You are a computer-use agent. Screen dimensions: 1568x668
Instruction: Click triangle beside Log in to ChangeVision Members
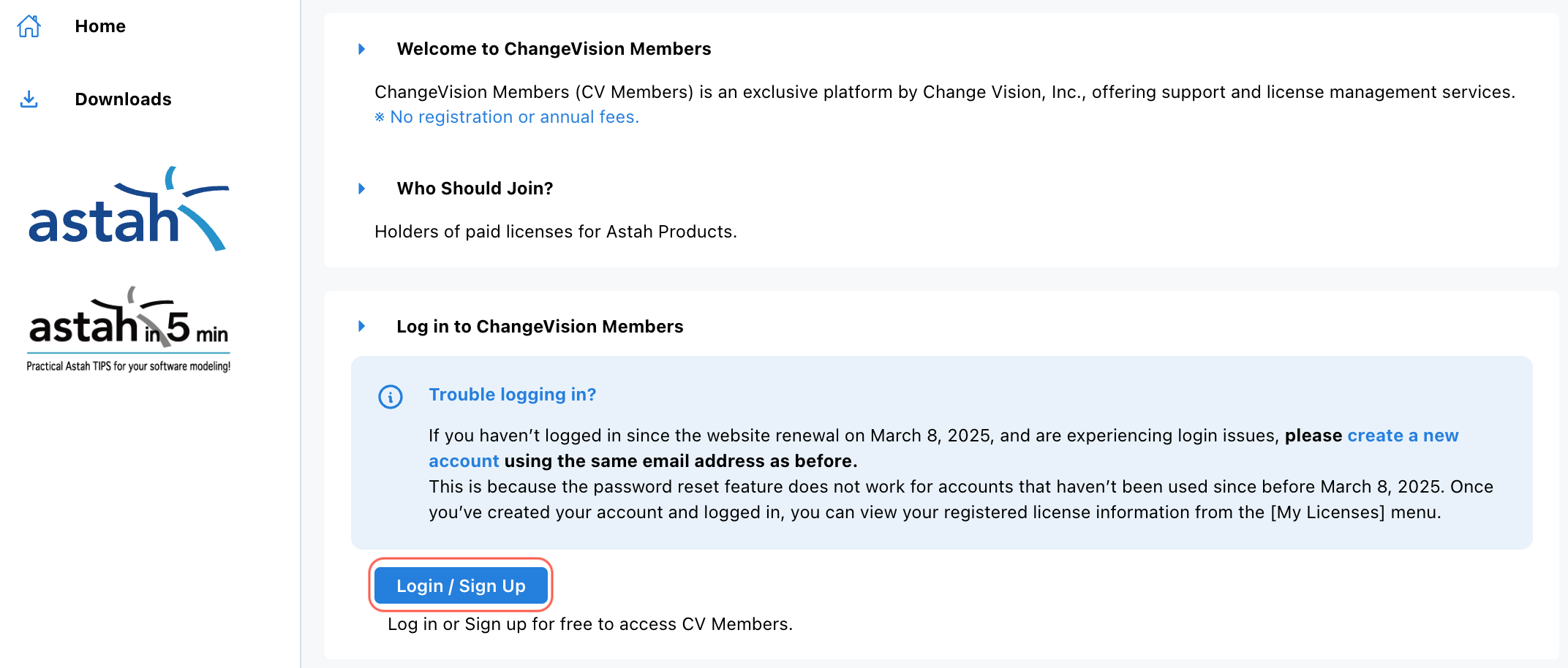[x=361, y=326]
